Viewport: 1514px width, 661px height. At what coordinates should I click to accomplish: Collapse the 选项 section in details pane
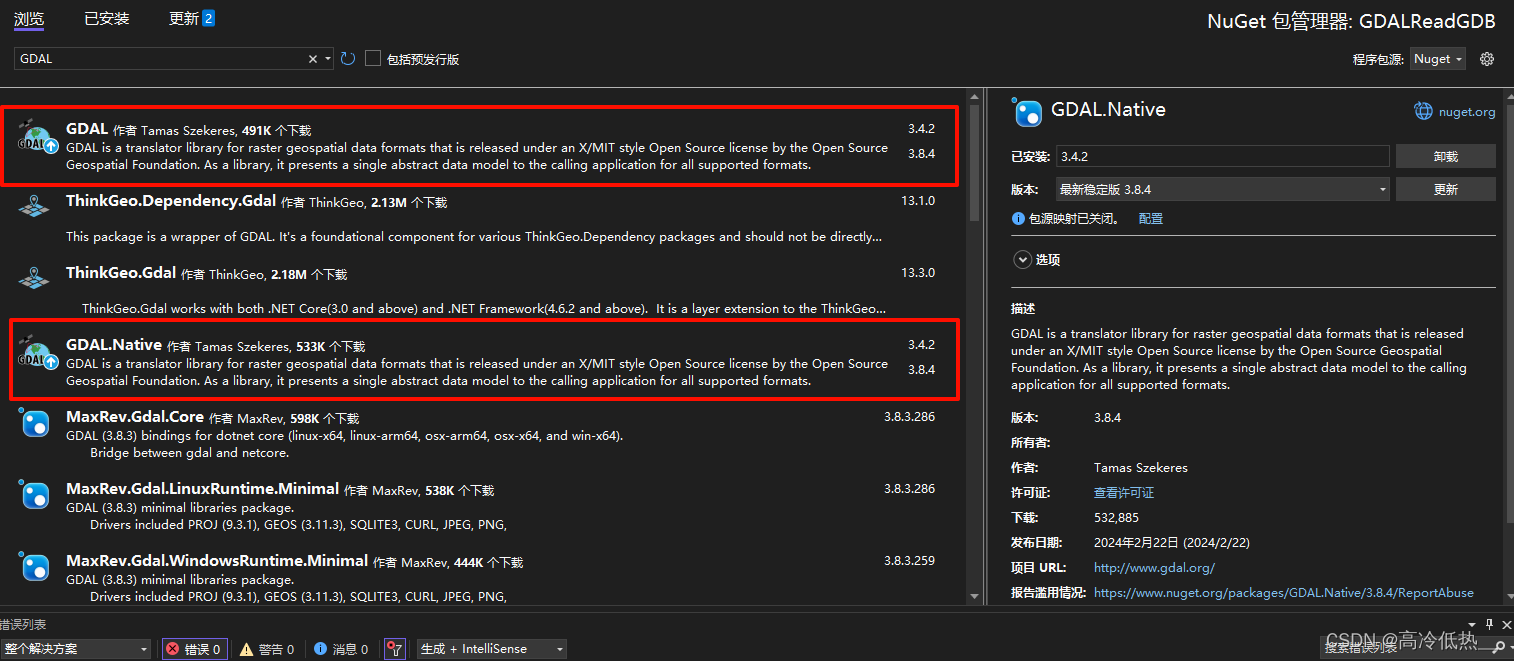[x=1022, y=259]
